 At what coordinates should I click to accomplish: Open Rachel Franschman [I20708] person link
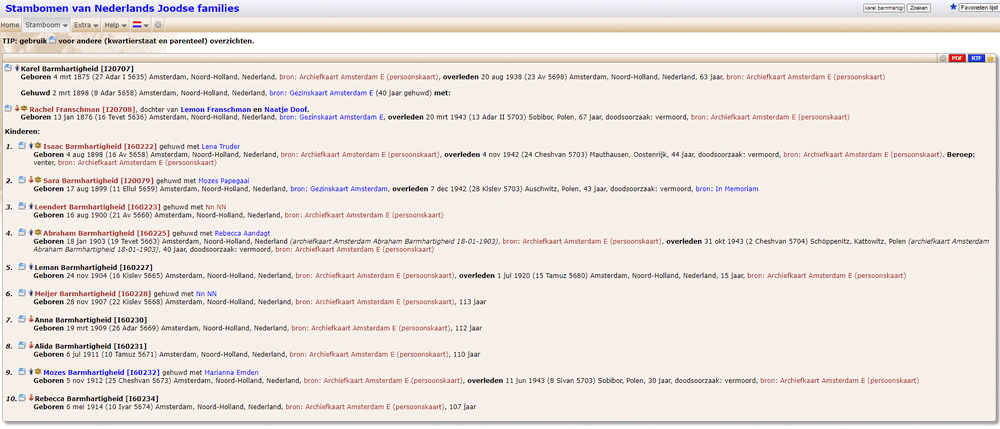pyautogui.click(x=83, y=110)
